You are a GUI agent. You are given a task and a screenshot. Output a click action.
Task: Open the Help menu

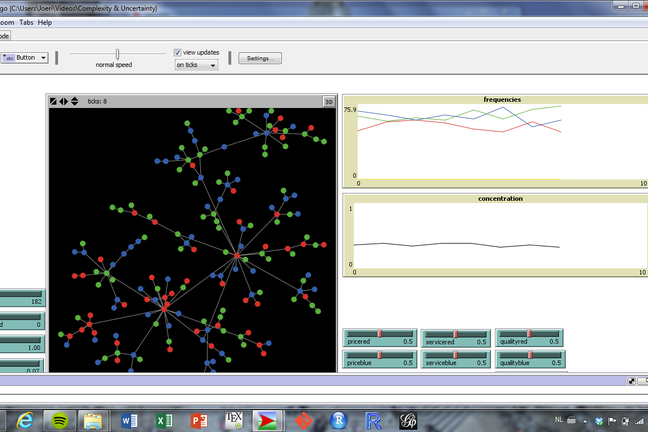point(45,22)
